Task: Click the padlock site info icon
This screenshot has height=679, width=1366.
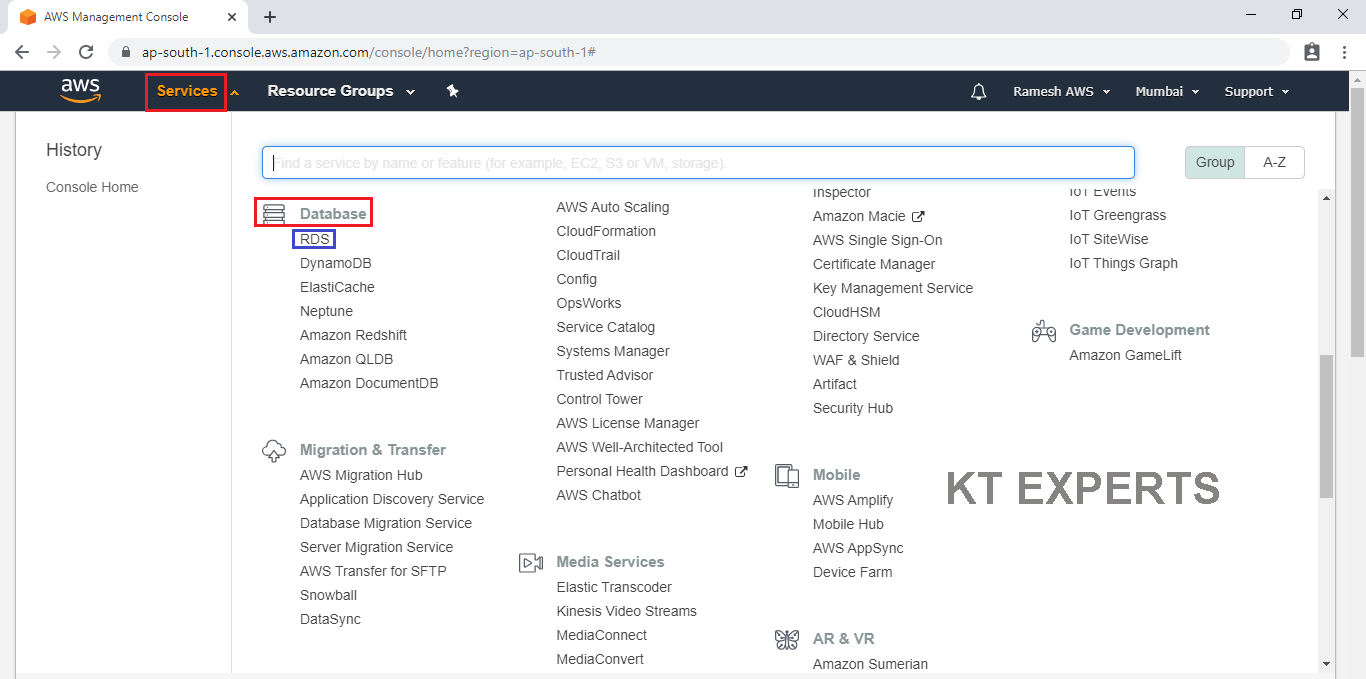Action: (x=126, y=52)
